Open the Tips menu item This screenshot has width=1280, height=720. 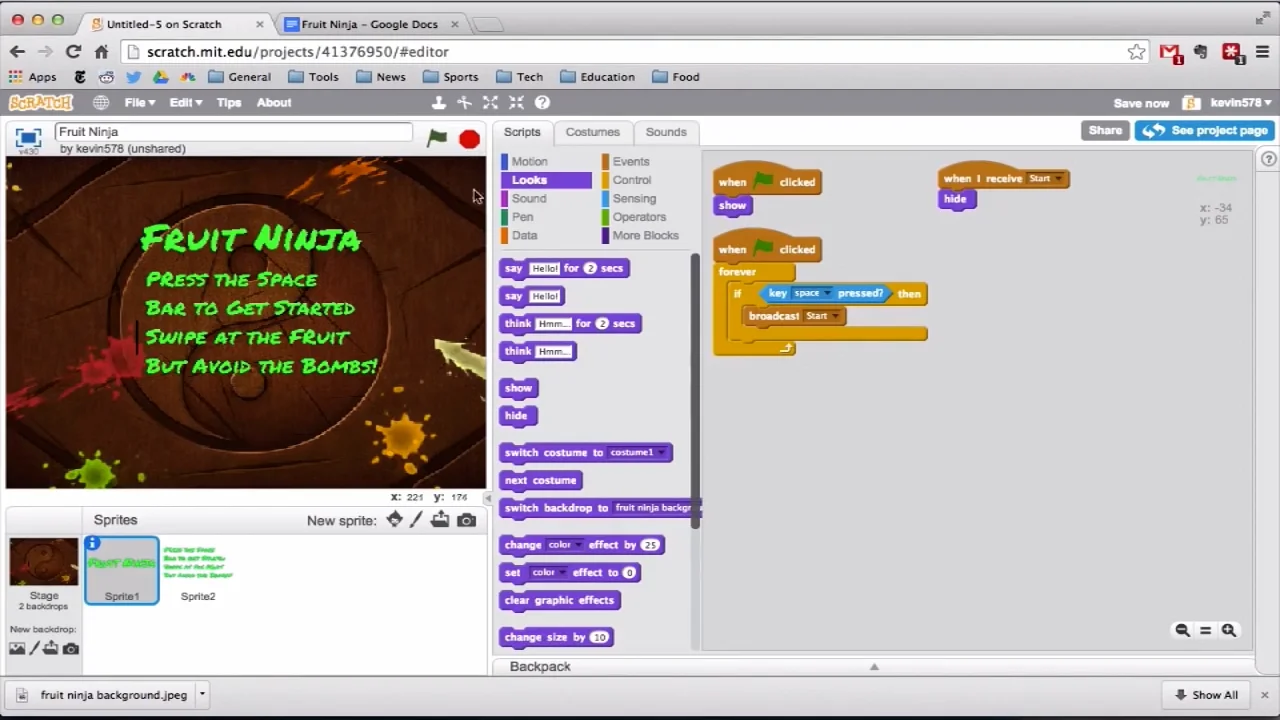point(229,102)
